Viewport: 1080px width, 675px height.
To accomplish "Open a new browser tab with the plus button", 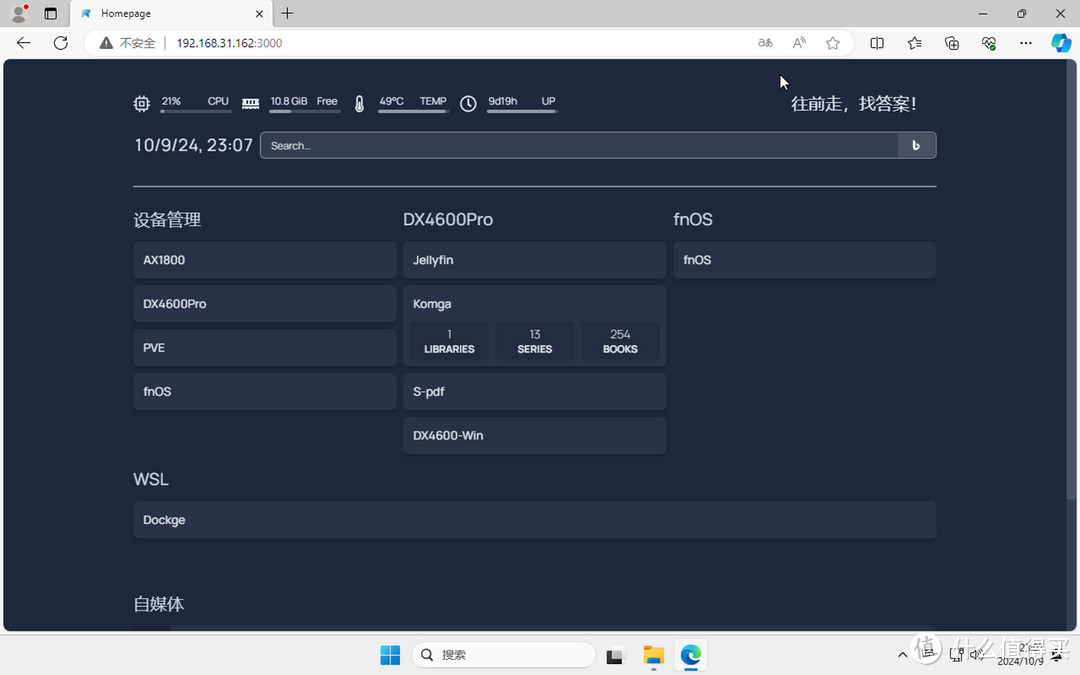I will [x=287, y=13].
